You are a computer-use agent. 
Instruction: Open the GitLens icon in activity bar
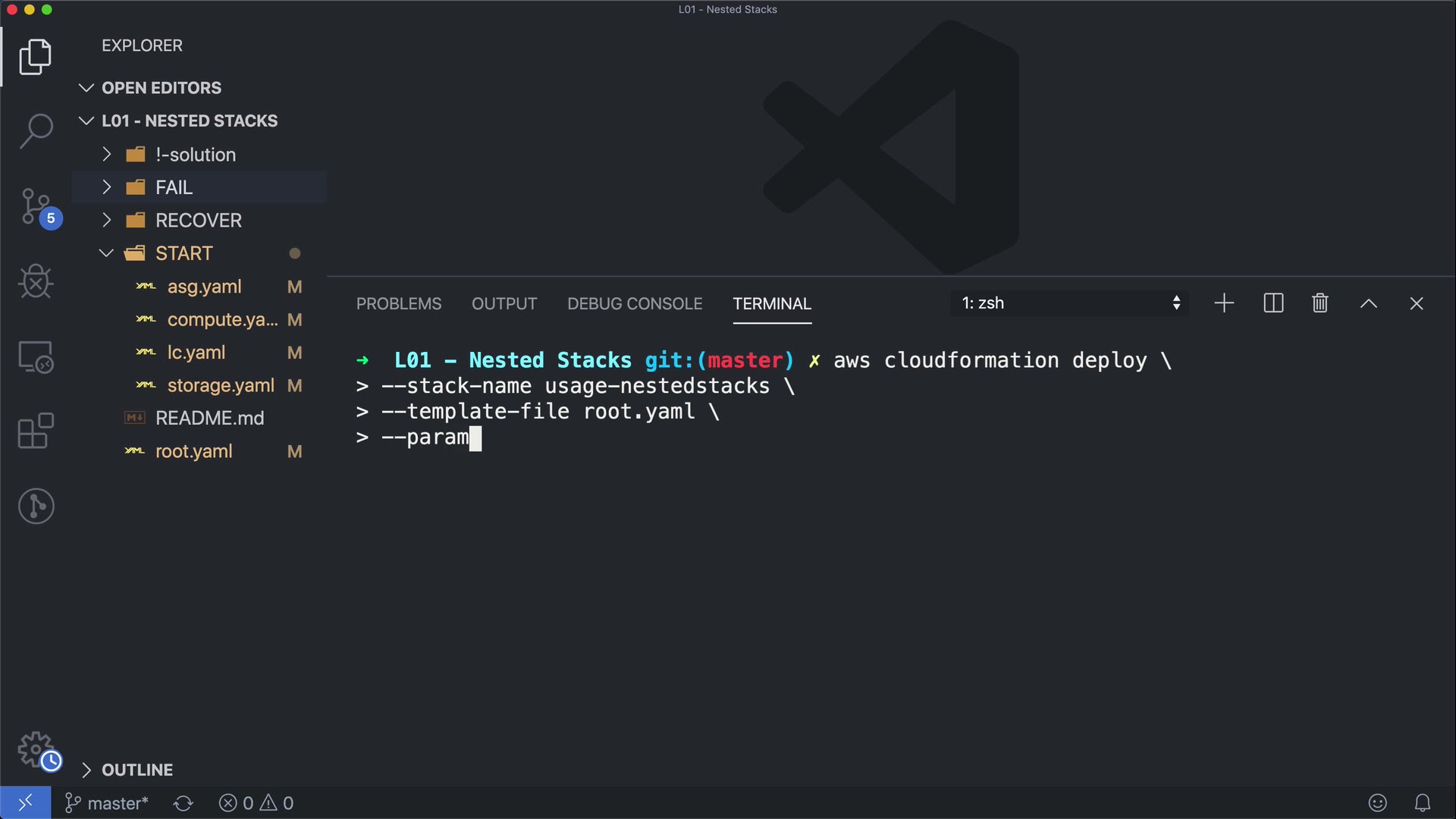(36, 506)
